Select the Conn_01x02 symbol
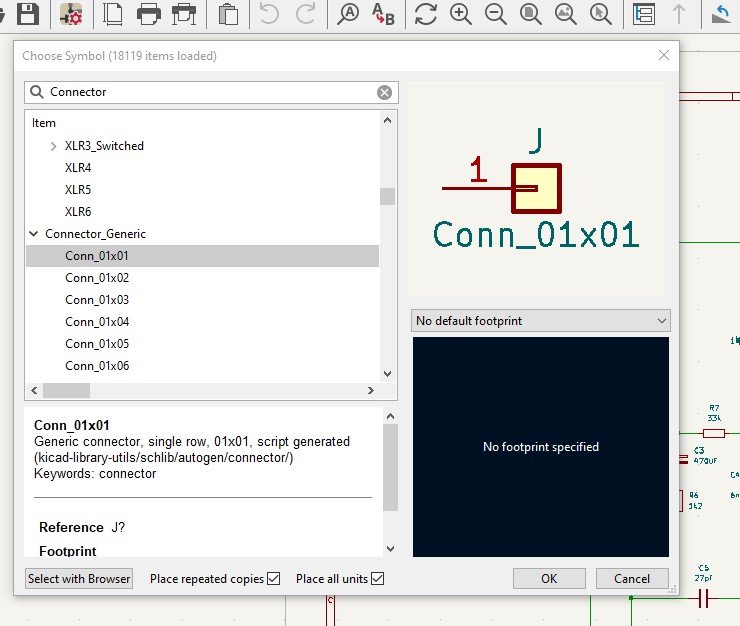 (97, 278)
